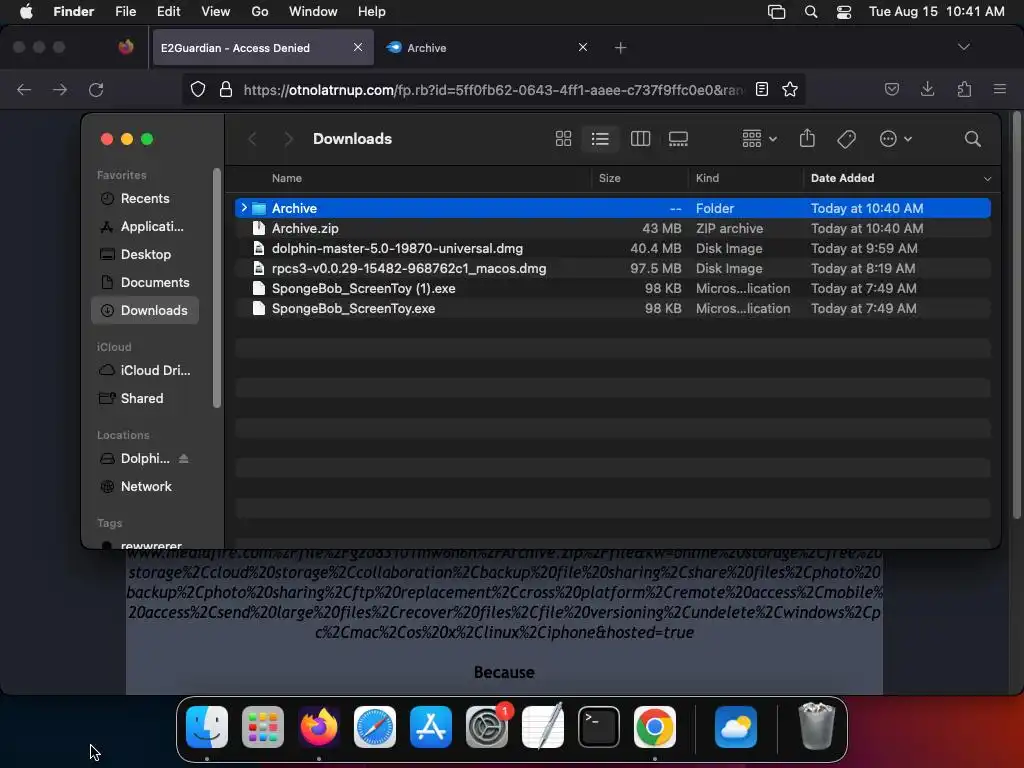The height and width of the screenshot is (768, 1024).
Task: Open the Firefox downloads panel
Action: 927,89
